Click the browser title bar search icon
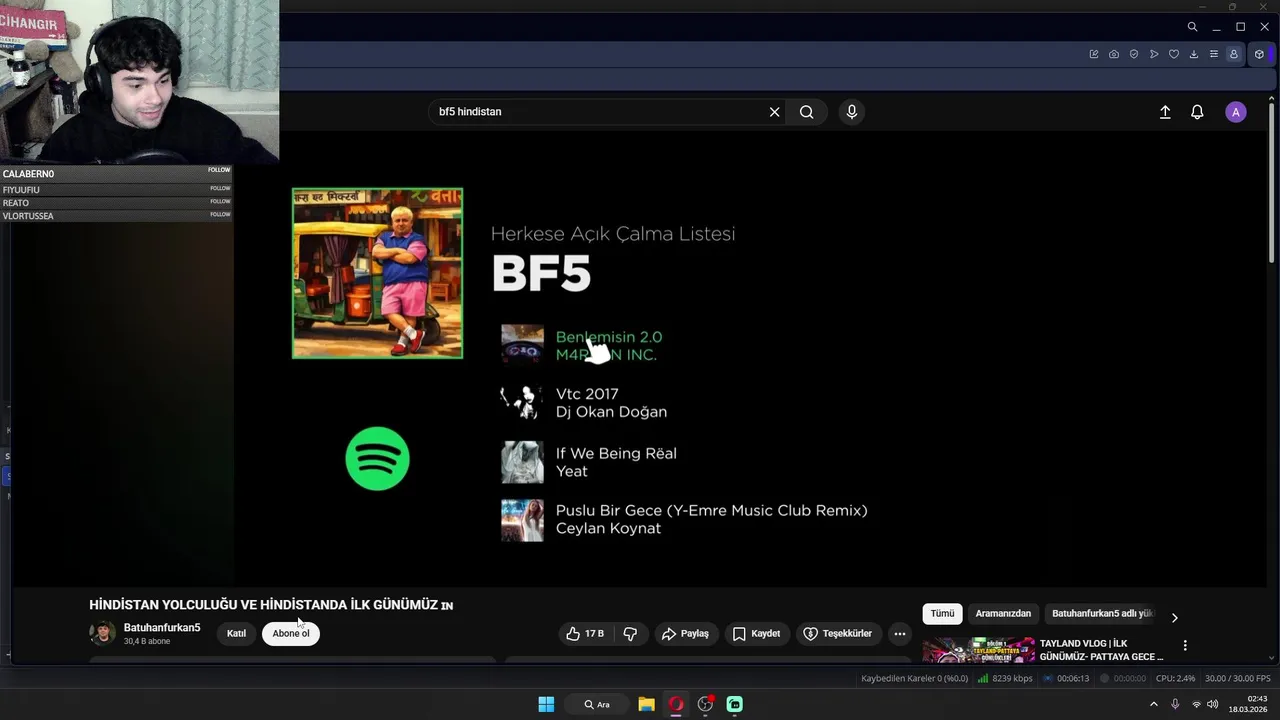 coord(1192,27)
